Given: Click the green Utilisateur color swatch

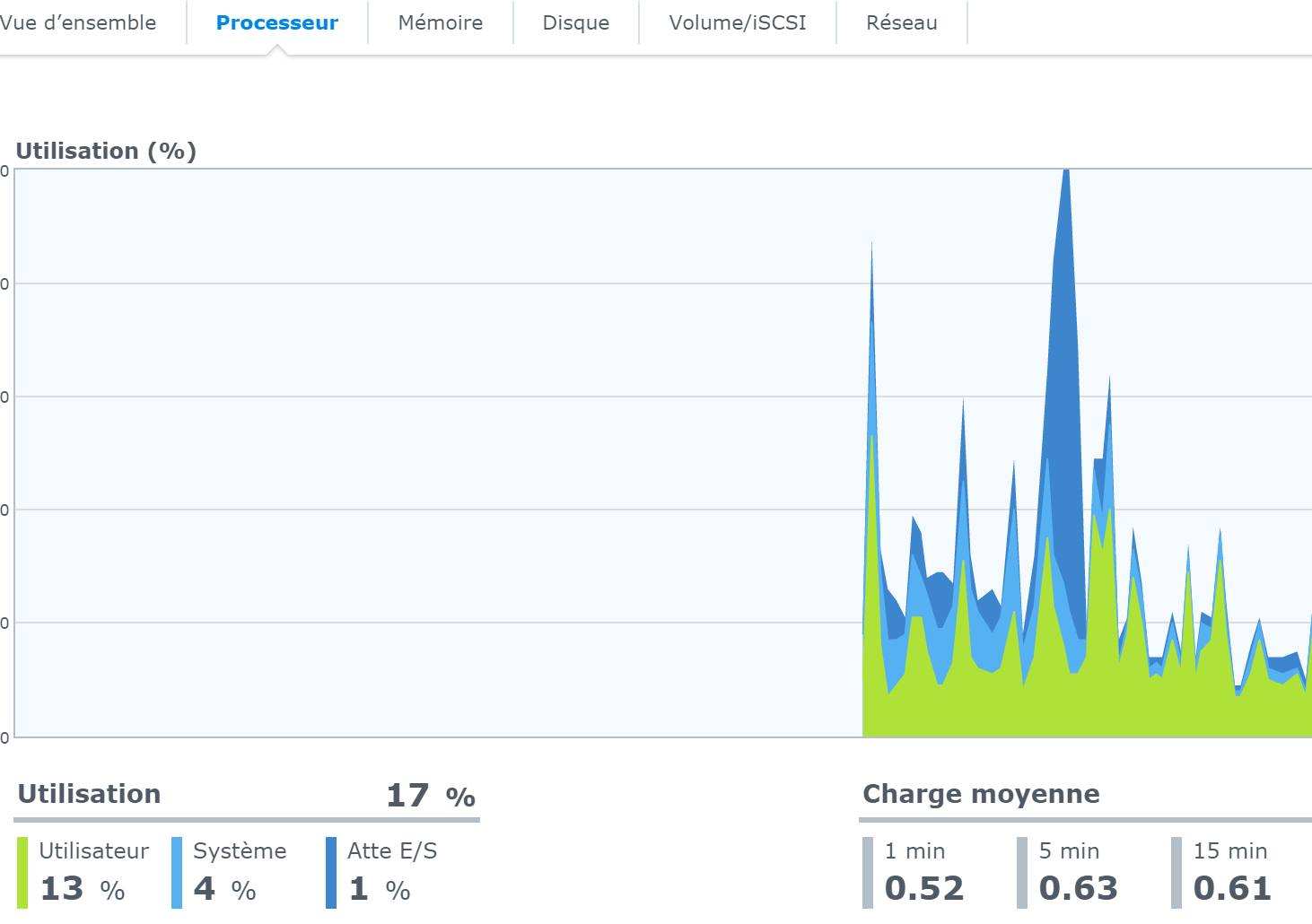Looking at the screenshot, I should tap(22, 873).
